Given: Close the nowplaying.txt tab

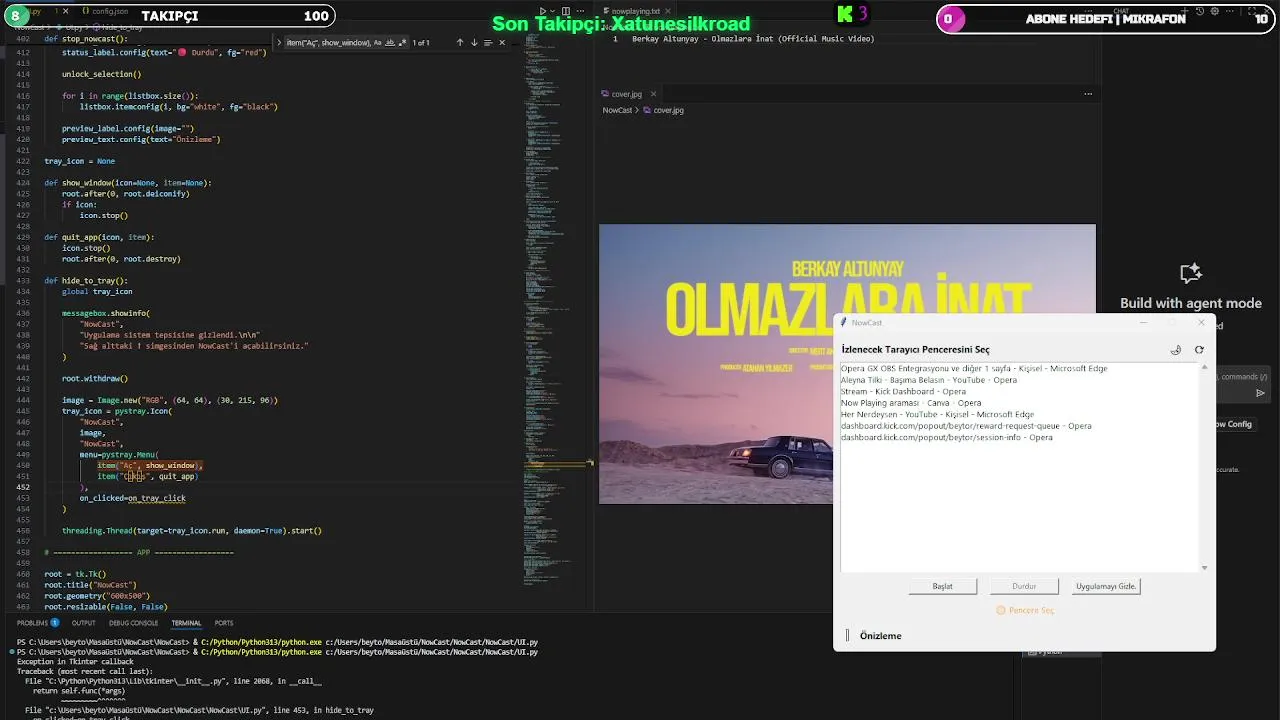Looking at the screenshot, I should tap(666, 11).
